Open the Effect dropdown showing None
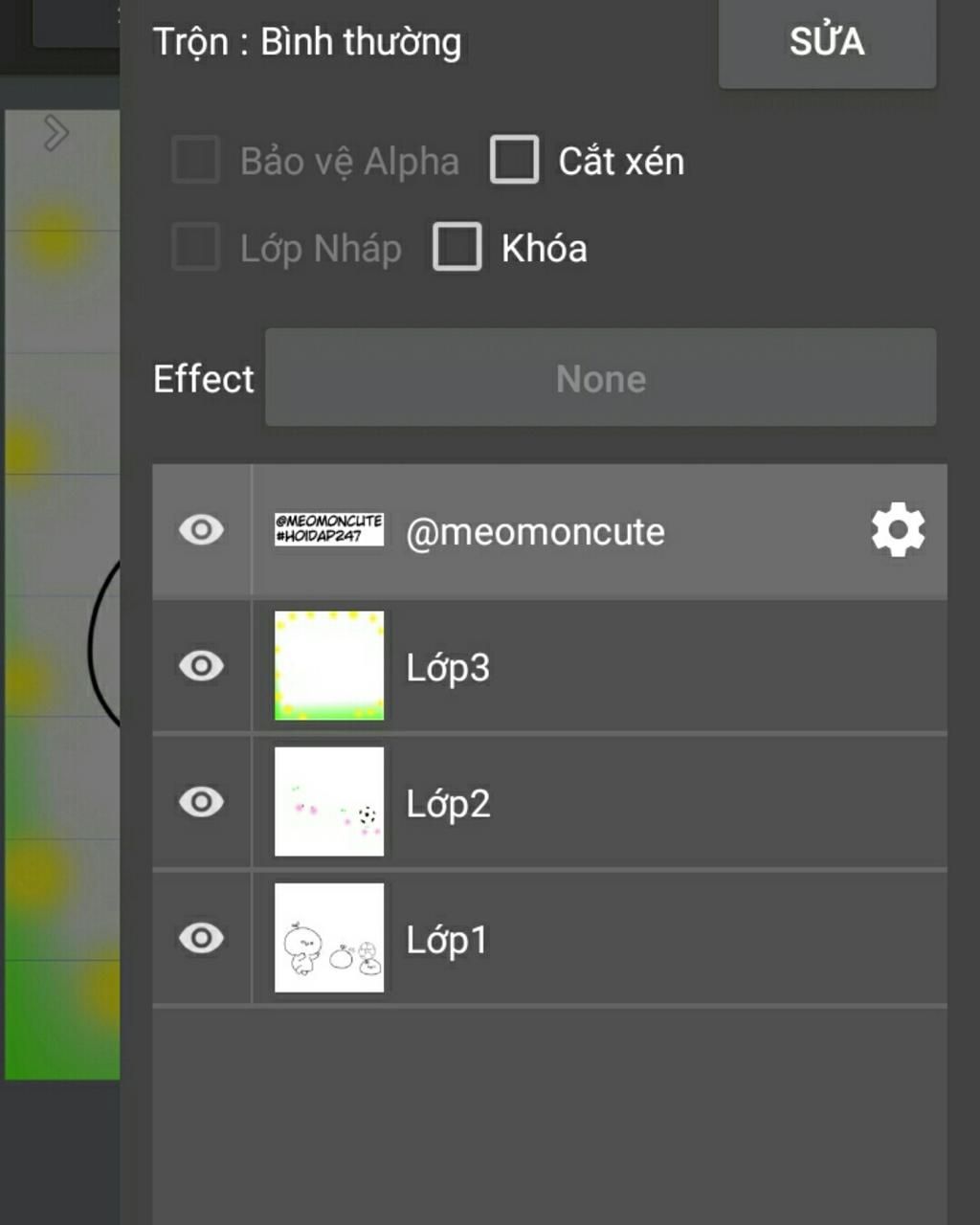 tap(600, 378)
